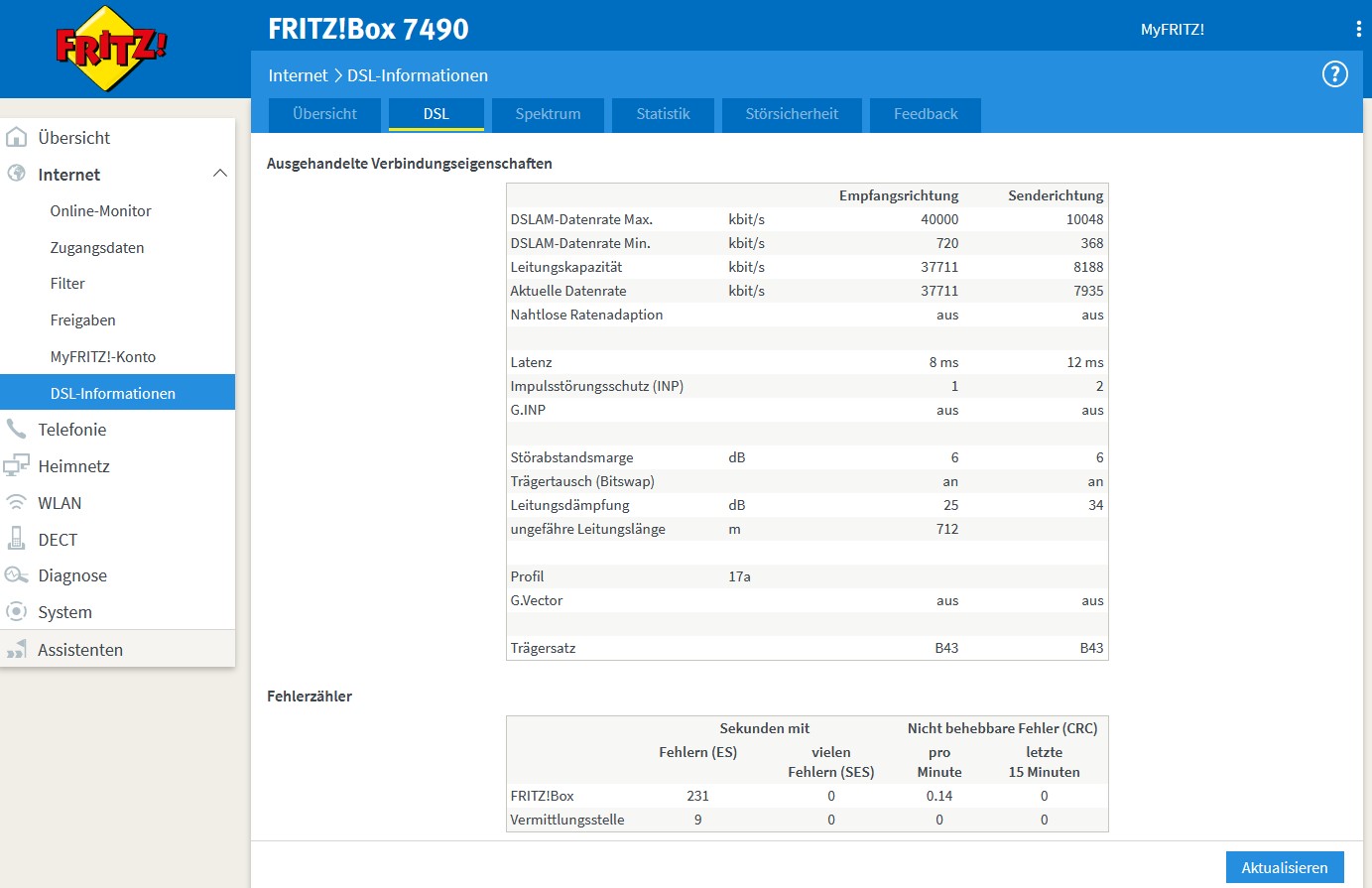Screen dimensions: 1372x888
Task: Click the WLAN wifi icon
Action: click(17, 502)
